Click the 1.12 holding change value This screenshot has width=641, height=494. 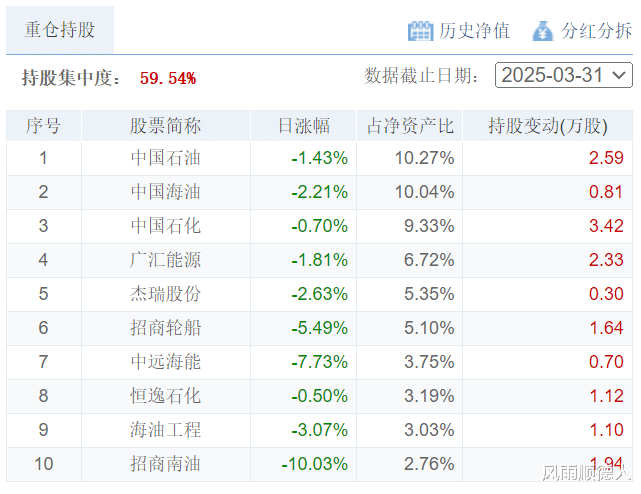tap(606, 396)
